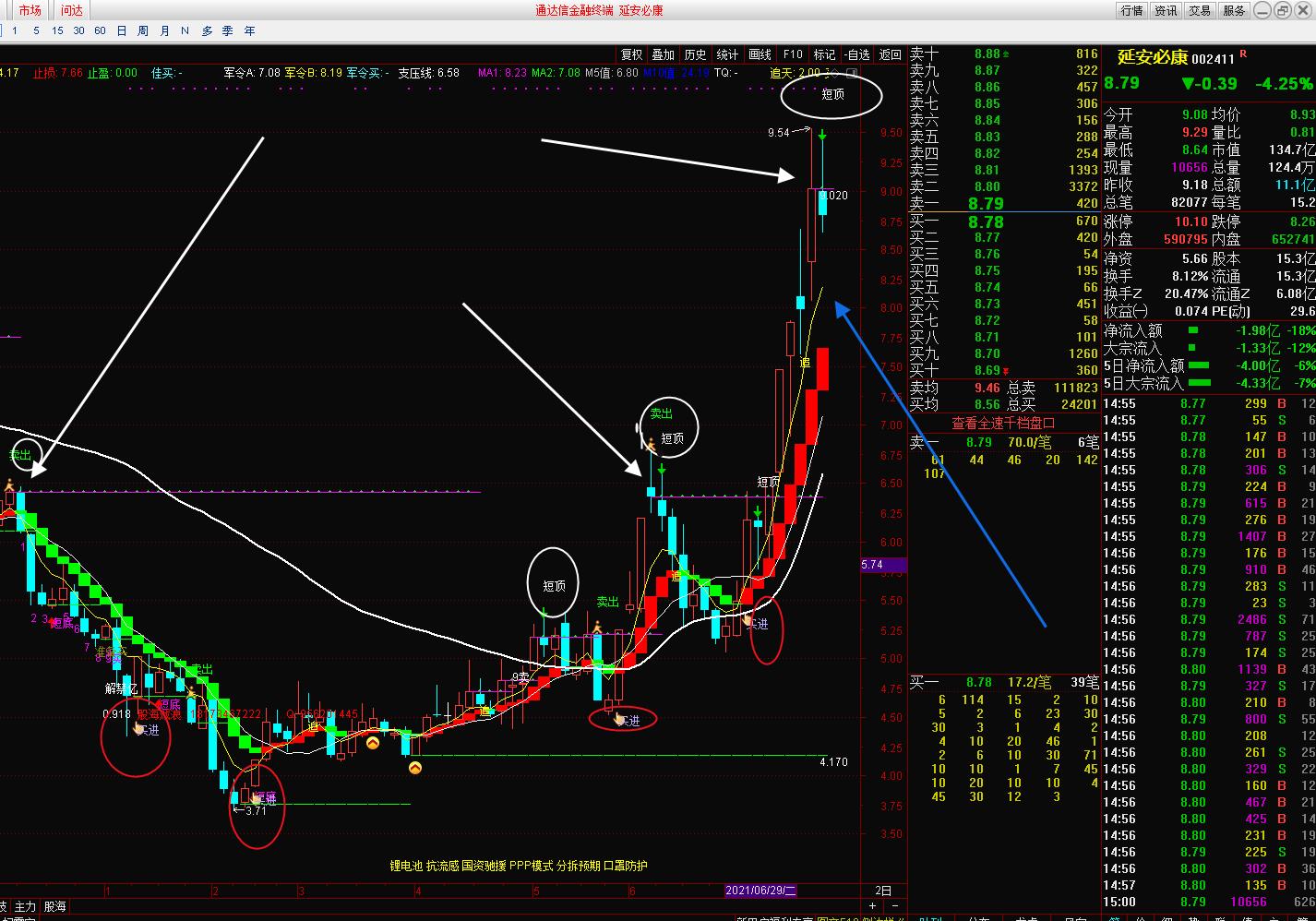Click the 历史 history button
1316x921 pixels.
coord(695,54)
